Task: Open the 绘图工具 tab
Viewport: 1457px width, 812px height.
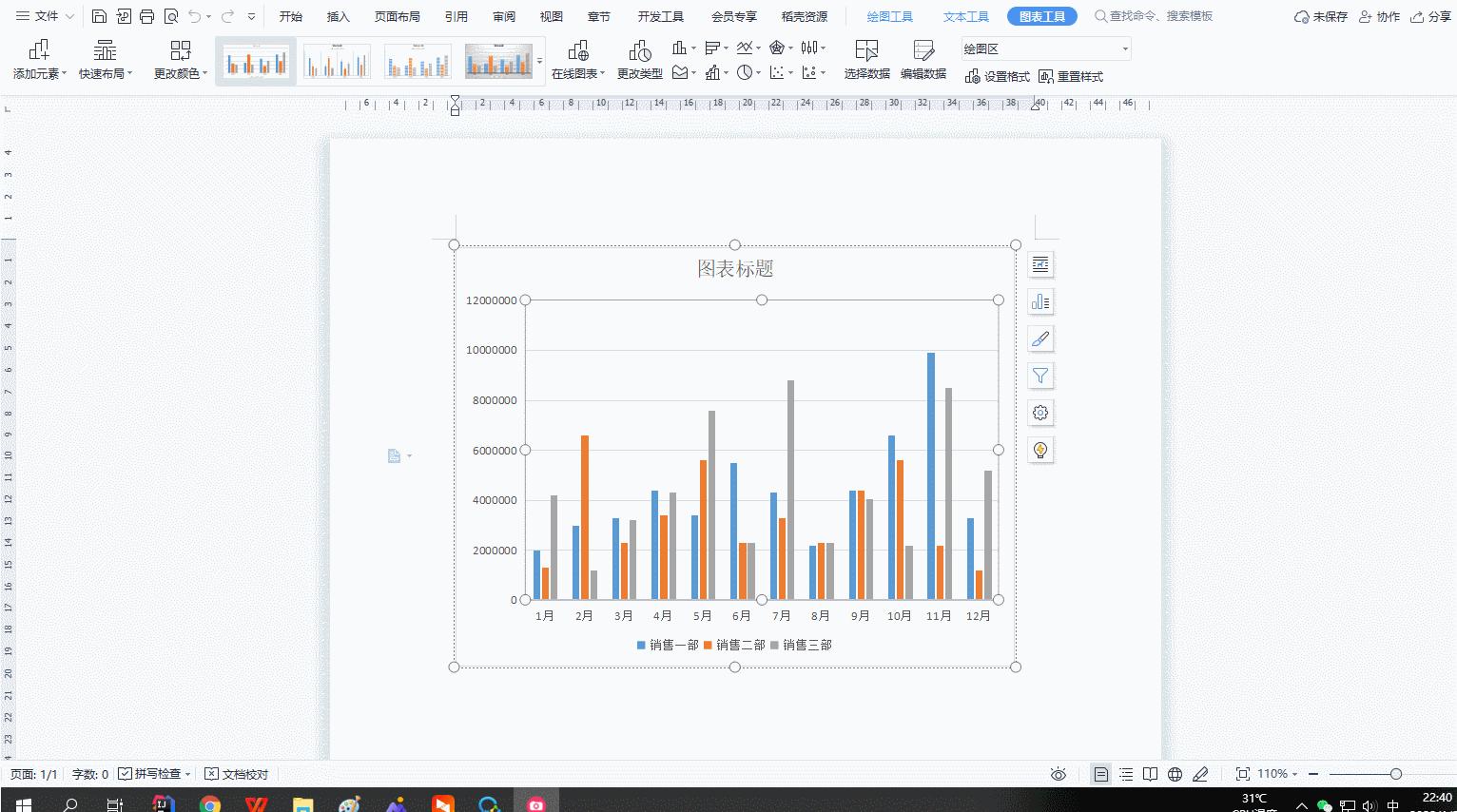Action: tap(888, 15)
